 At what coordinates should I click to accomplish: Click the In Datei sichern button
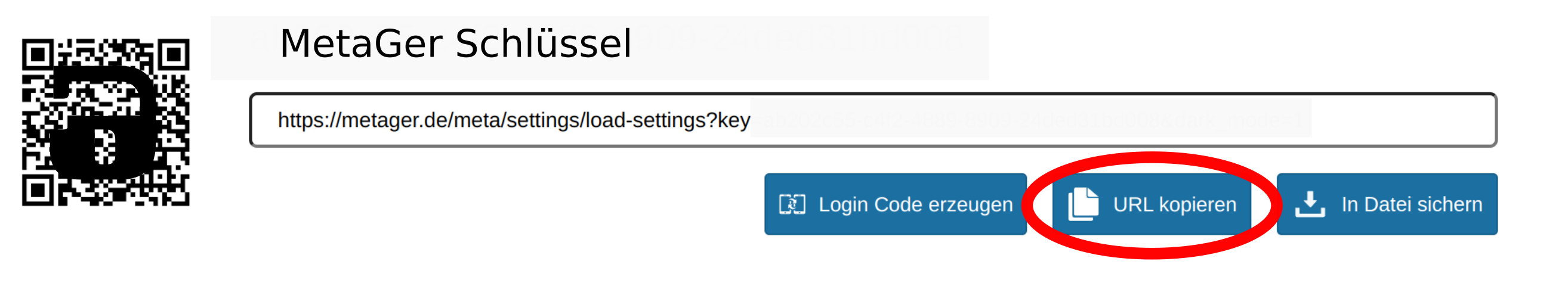tap(1387, 204)
